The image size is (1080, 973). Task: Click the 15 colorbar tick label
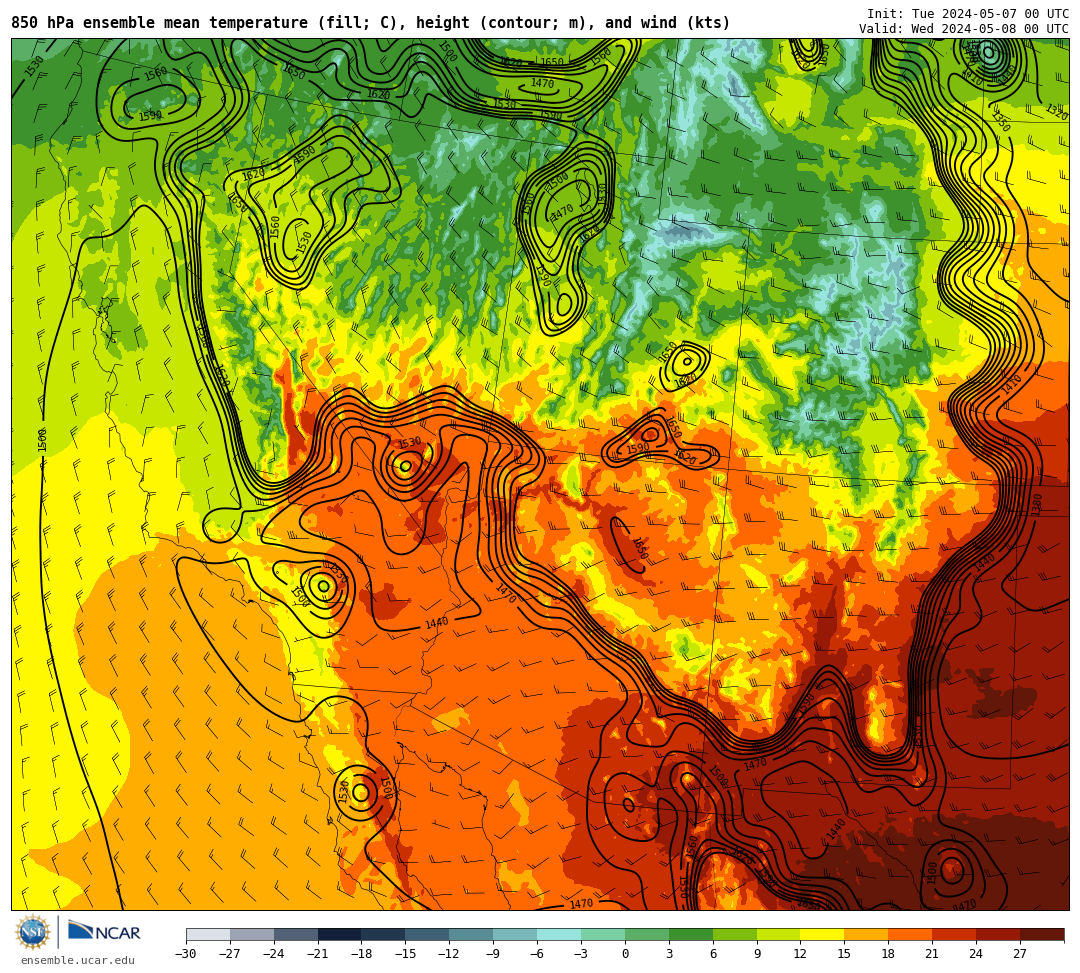(844, 954)
